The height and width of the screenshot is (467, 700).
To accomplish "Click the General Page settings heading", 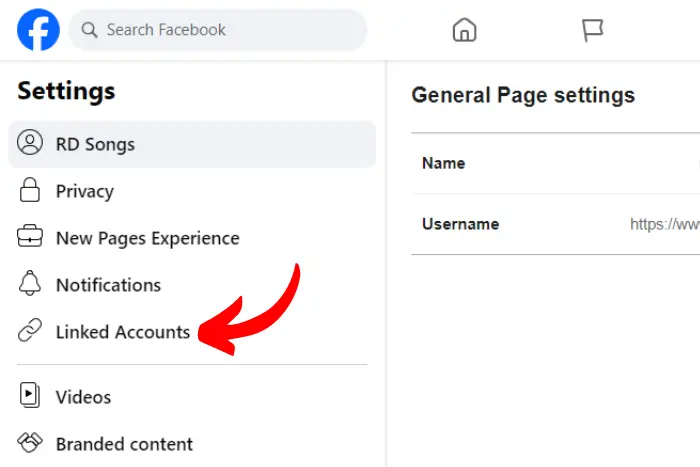I will click(523, 96).
